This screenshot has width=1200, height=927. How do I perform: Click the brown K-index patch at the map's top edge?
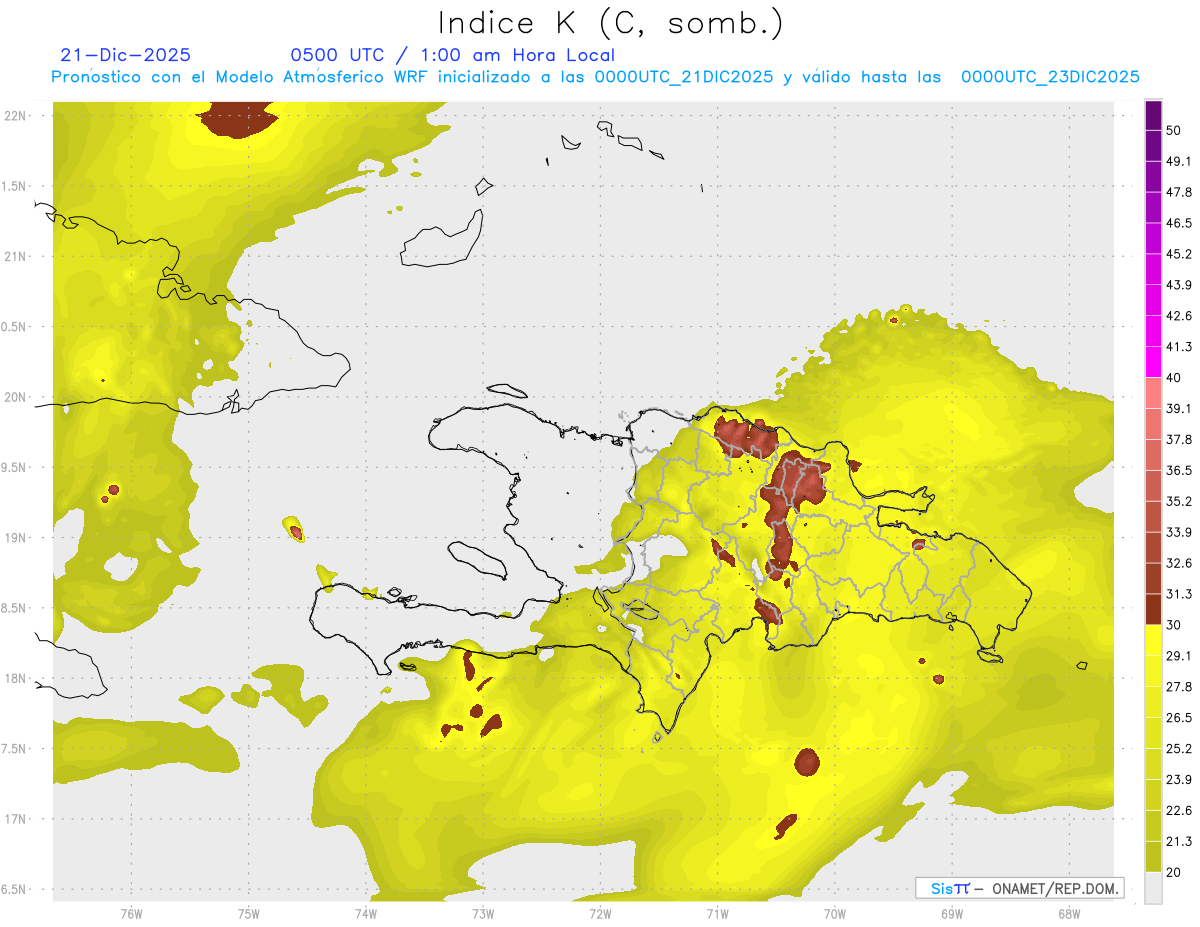tap(238, 118)
